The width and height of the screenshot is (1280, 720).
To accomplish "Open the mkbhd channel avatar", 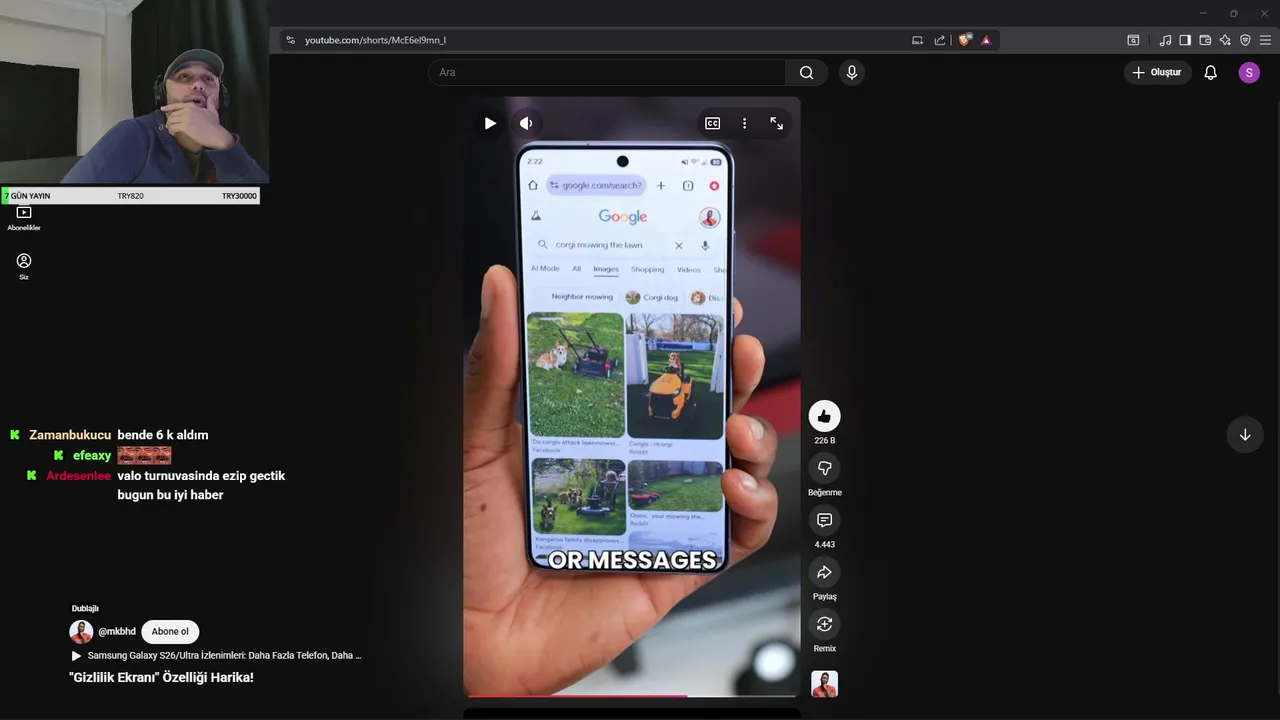I will 81,631.
